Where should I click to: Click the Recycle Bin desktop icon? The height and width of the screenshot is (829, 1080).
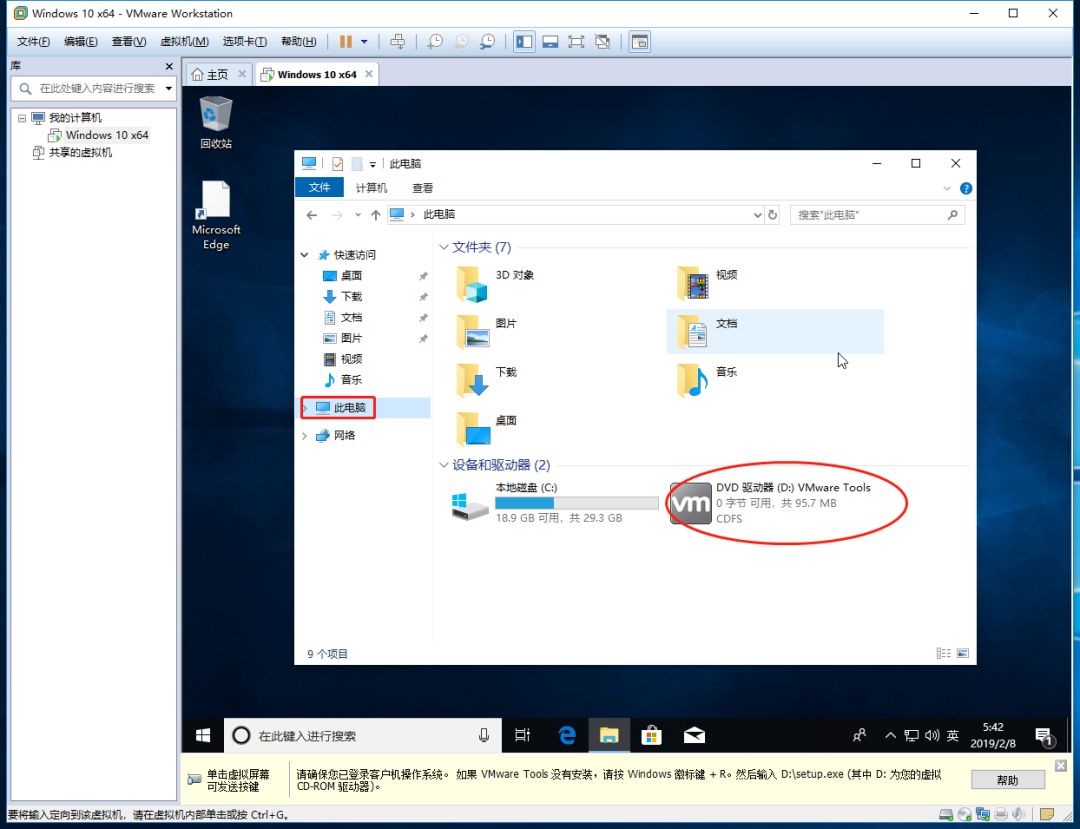tap(216, 123)
